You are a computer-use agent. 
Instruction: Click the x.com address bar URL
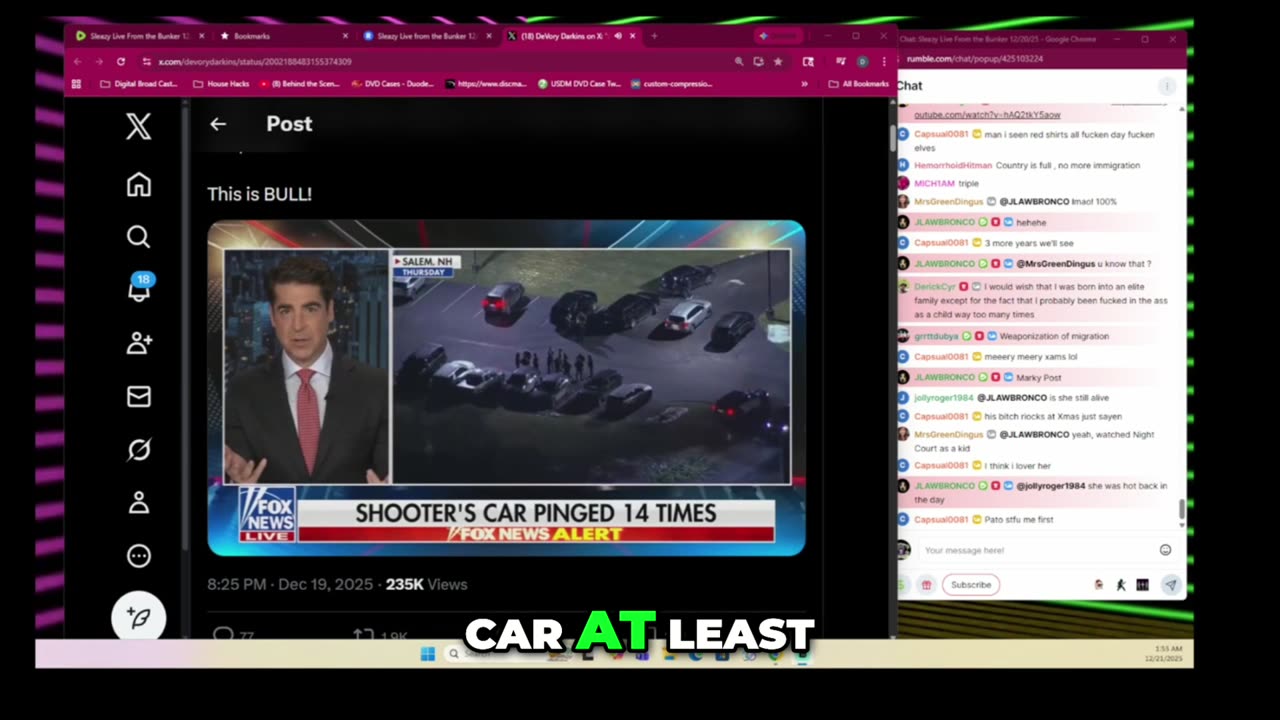tap(255, 62)
